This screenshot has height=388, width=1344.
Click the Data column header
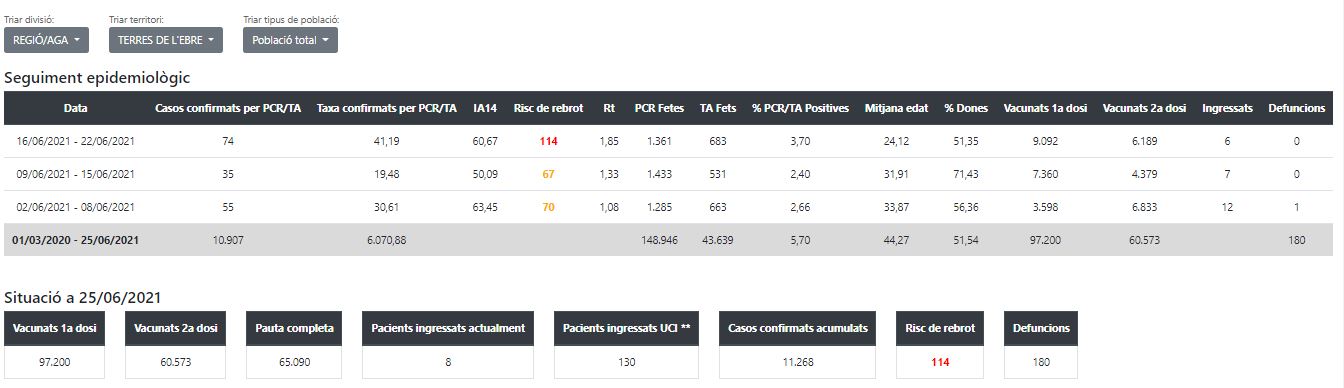point(75,108)
